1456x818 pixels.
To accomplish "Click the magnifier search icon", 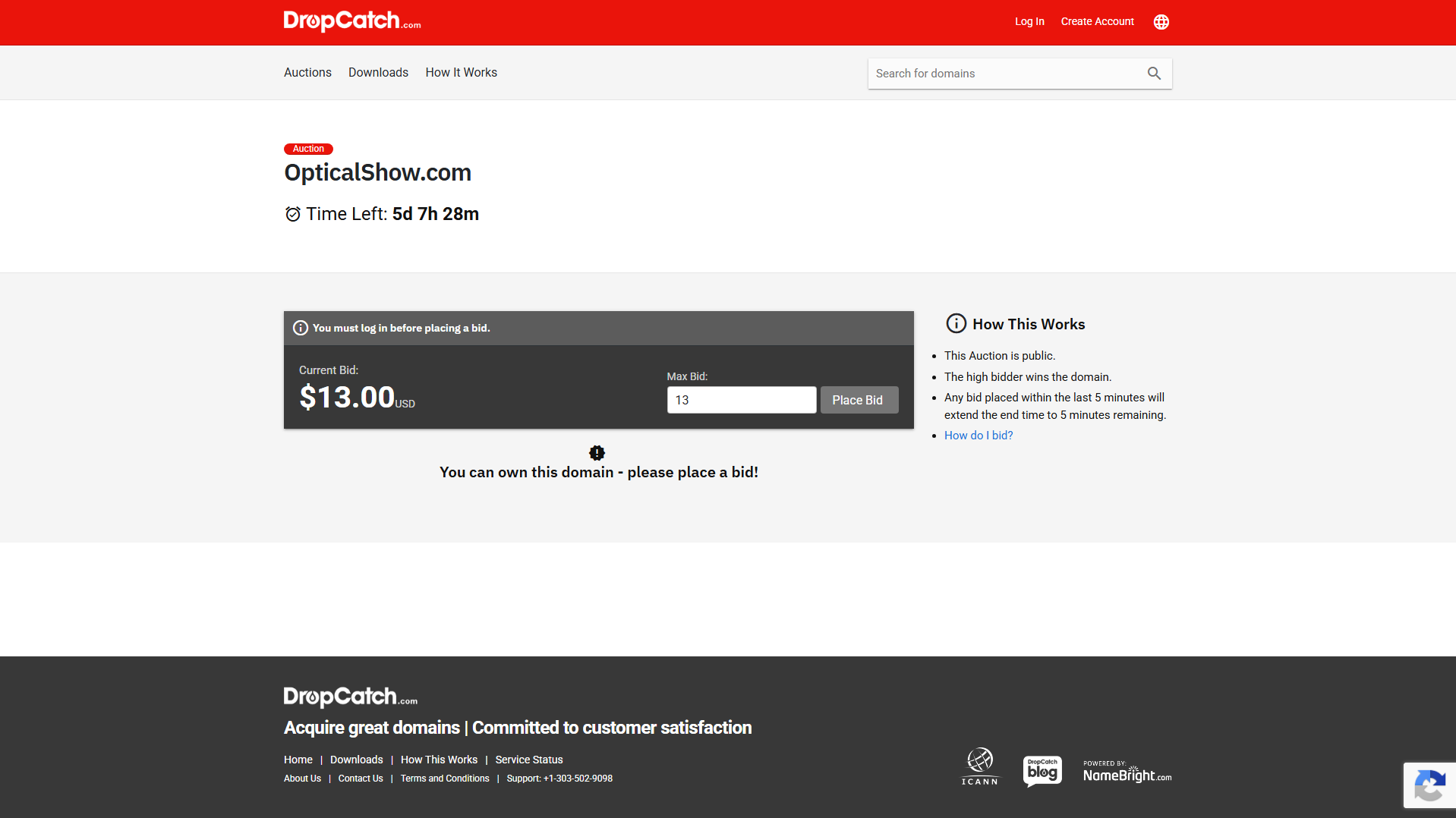I will click(x=1154, y=74).
